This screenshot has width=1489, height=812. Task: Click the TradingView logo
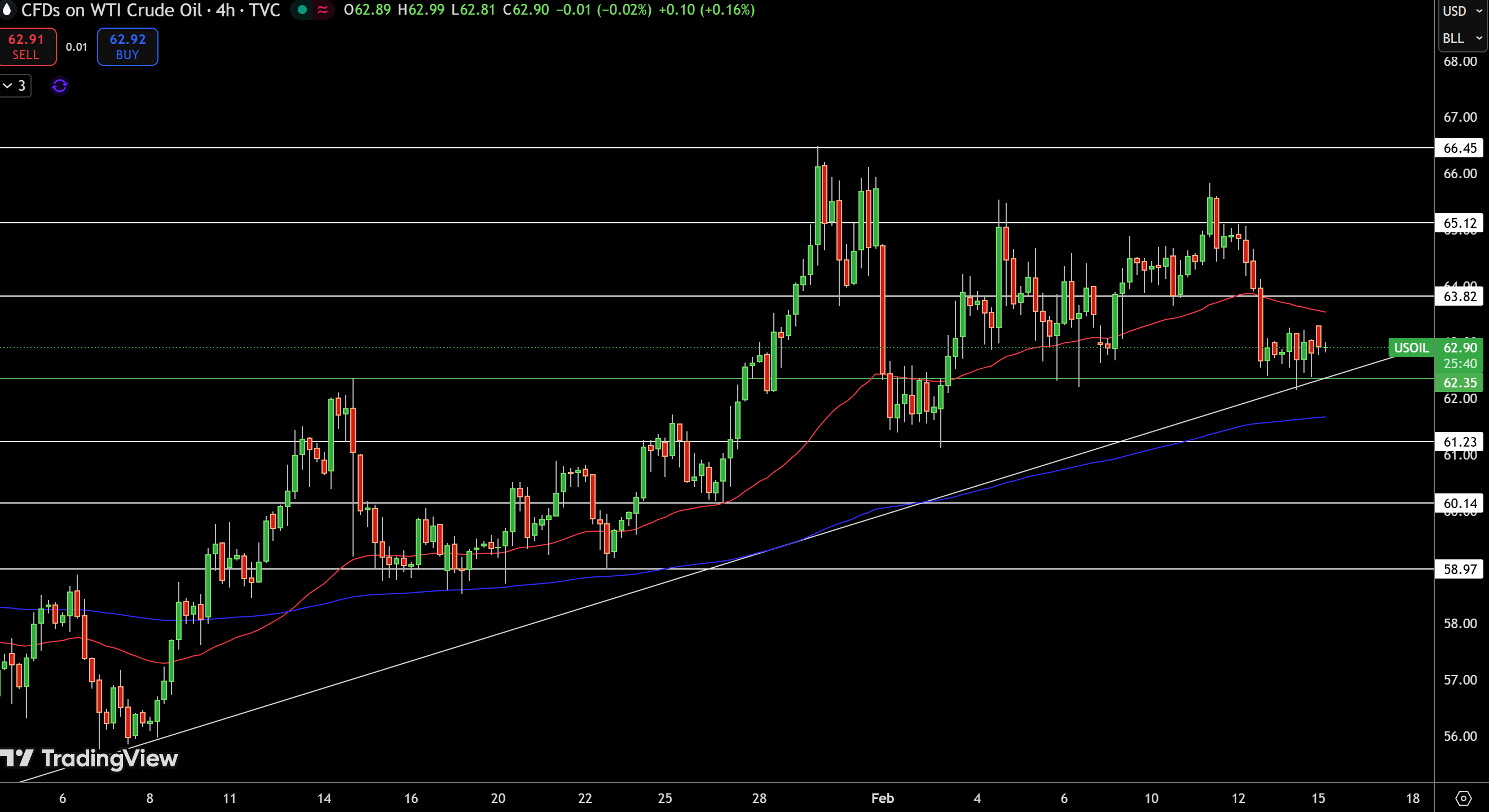pyautogui.click(x=89, y=758)
